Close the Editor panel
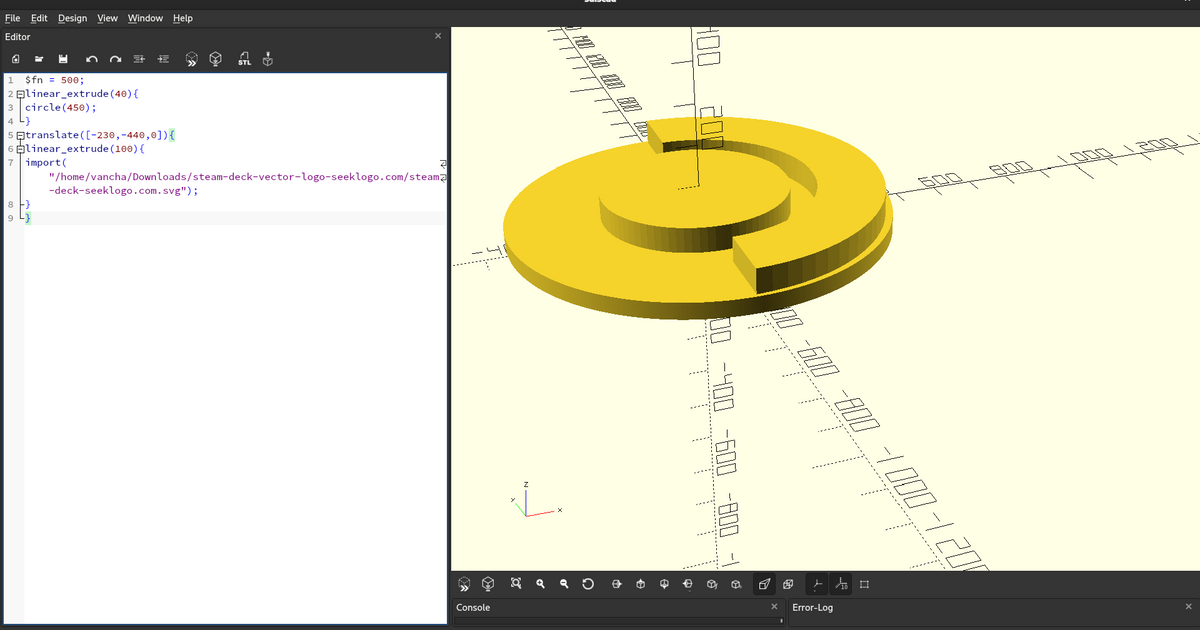This screenshot has height=630, width=1200. pyautogui.click(x=438, y=36)
